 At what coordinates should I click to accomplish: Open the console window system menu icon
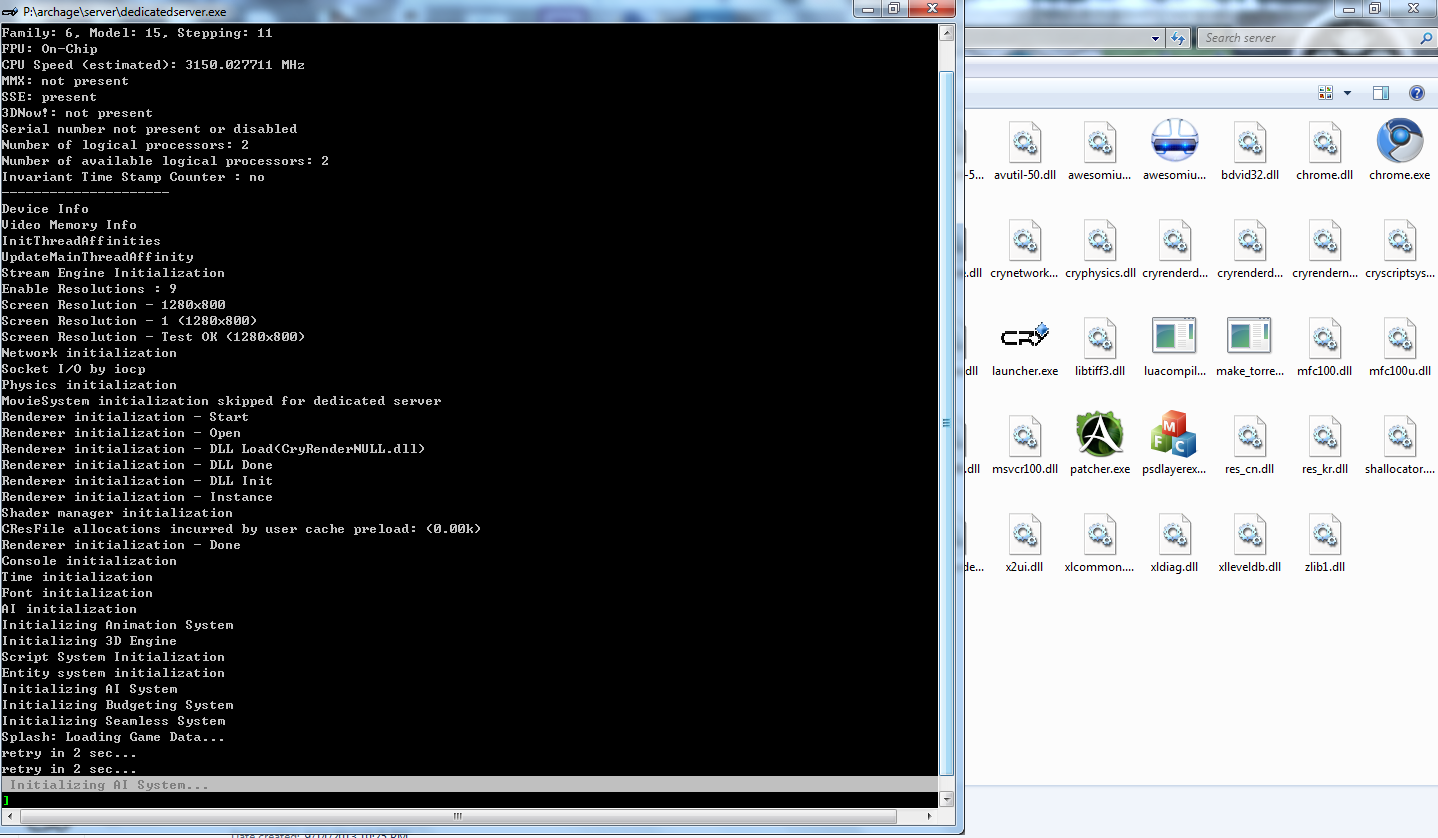pyautogui.click(x=9, y=11)
